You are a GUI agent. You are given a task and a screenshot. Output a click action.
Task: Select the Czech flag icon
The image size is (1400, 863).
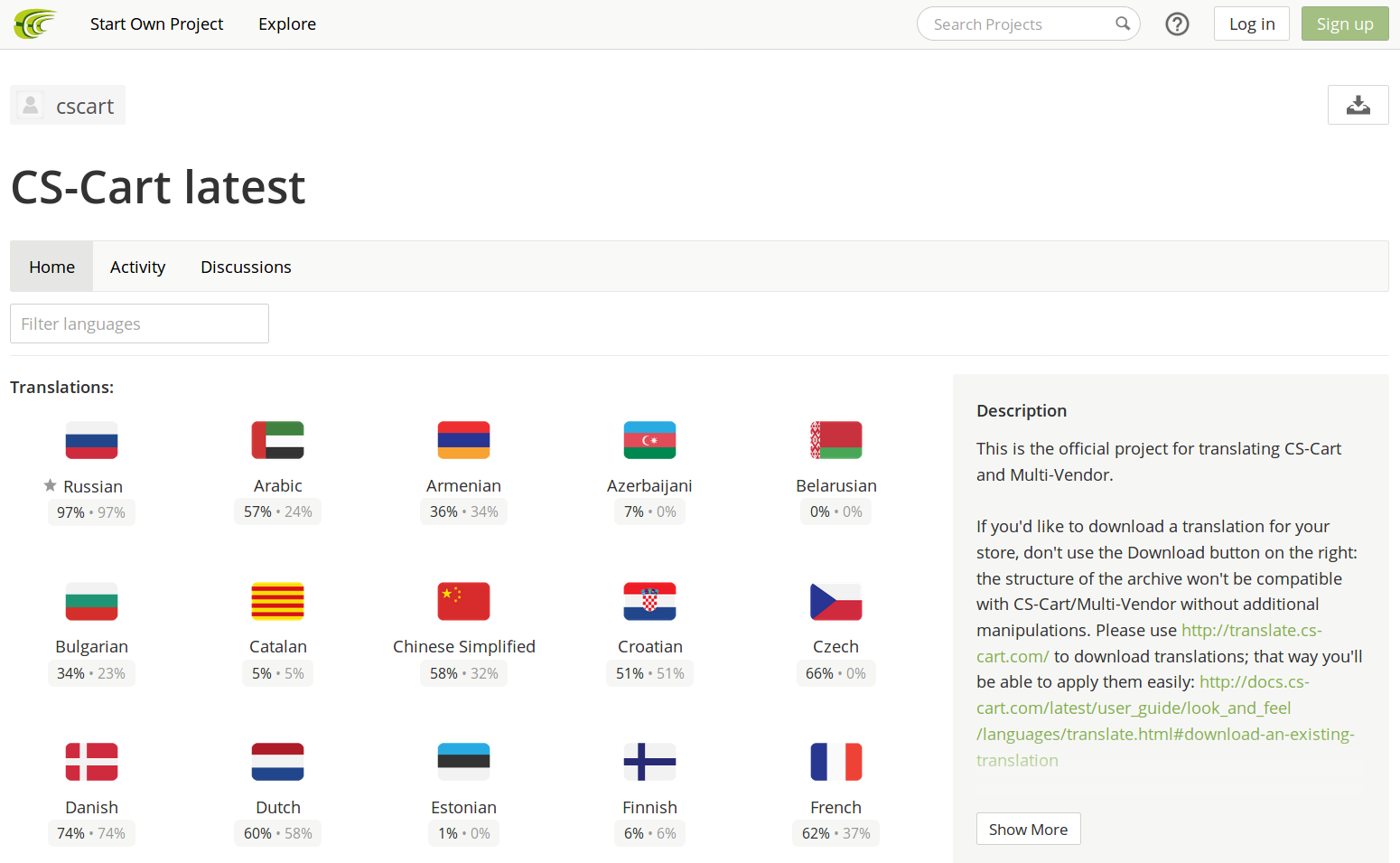tap(835, 601)
